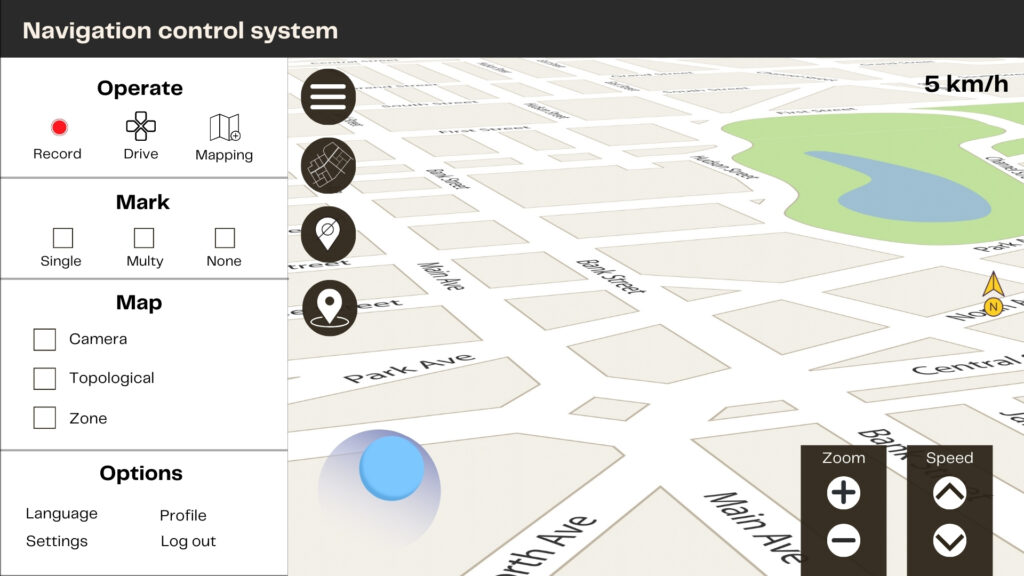Open the Settings option

[57, 541]
